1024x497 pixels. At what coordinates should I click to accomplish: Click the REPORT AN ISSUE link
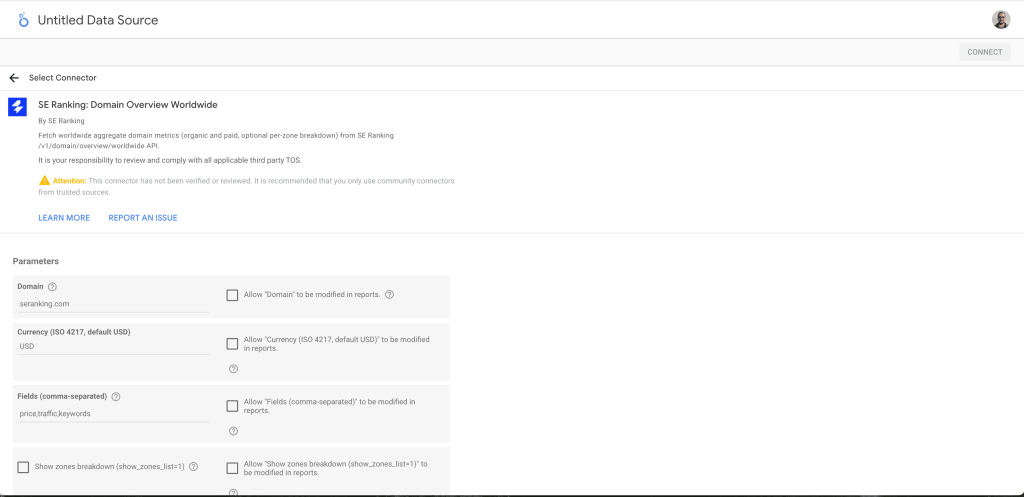143,218
